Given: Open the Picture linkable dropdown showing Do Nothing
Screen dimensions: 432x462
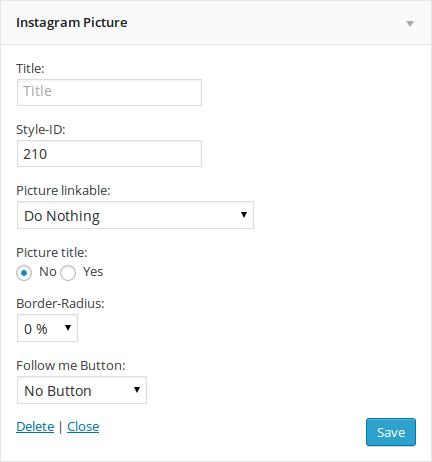Looking at the screenshot, I should (135, 215).
